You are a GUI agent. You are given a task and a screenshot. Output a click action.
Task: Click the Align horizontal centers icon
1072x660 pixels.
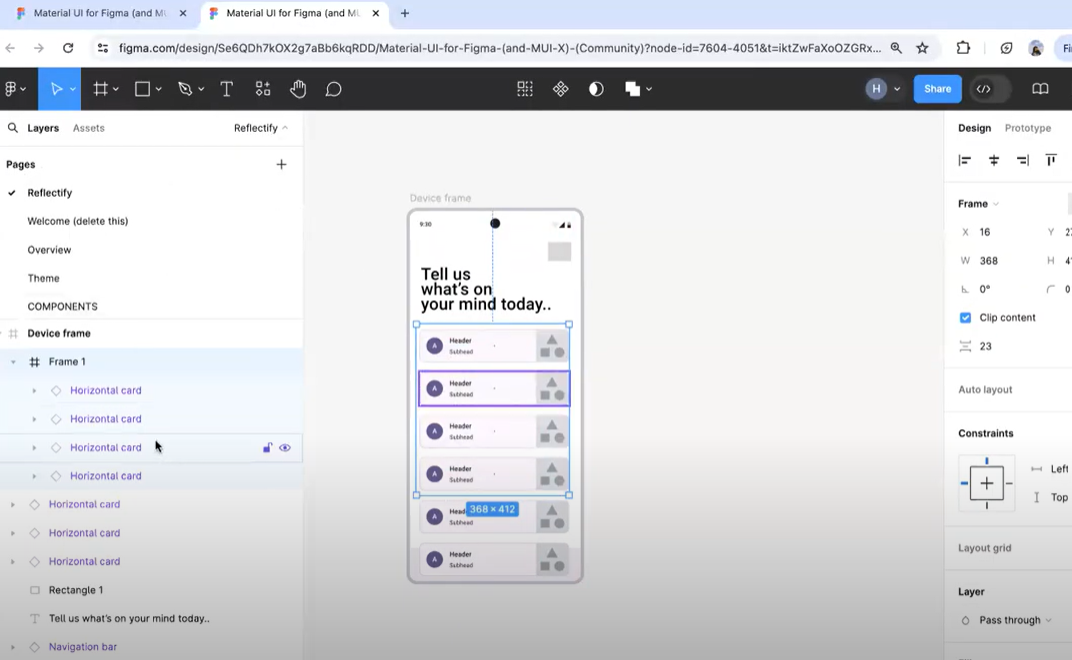coord(994,160)
